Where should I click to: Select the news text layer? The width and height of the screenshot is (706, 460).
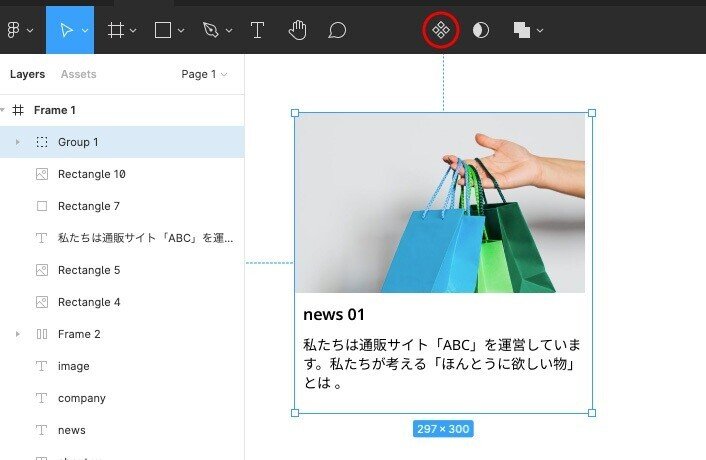[x=122, y=430]
